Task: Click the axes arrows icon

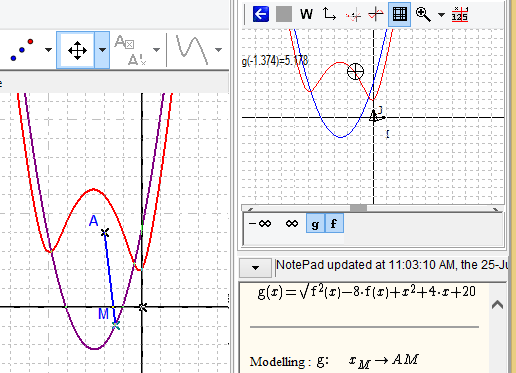Action: tap(329, 14)
